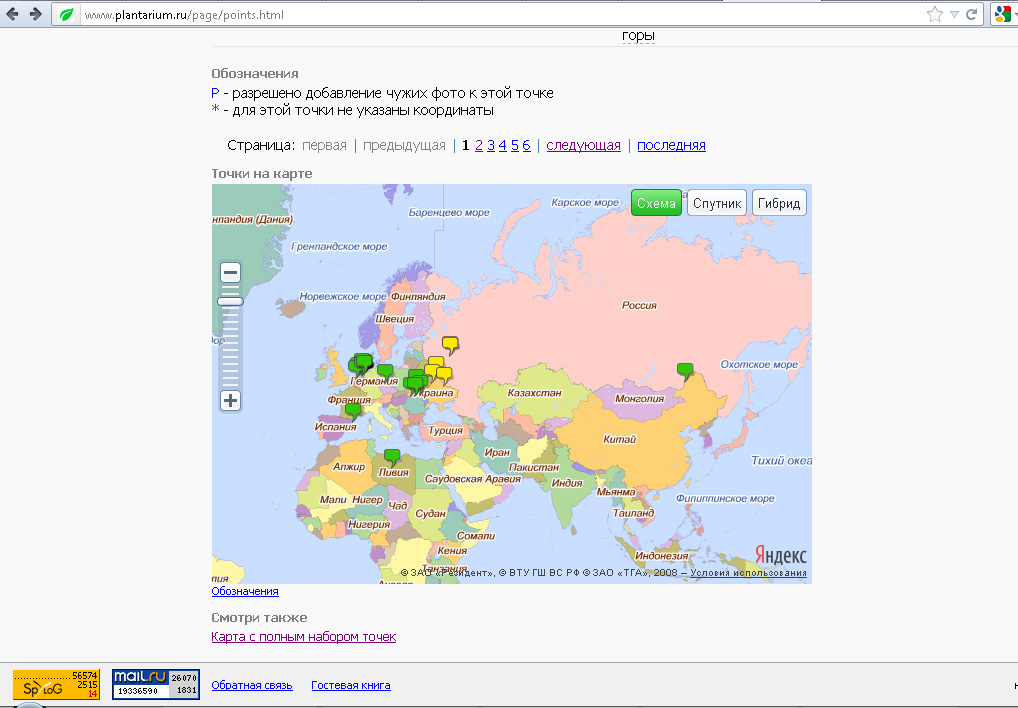1018x708 pixels.
Task: Click the map zoom slider handle
Action: [231, 301]
